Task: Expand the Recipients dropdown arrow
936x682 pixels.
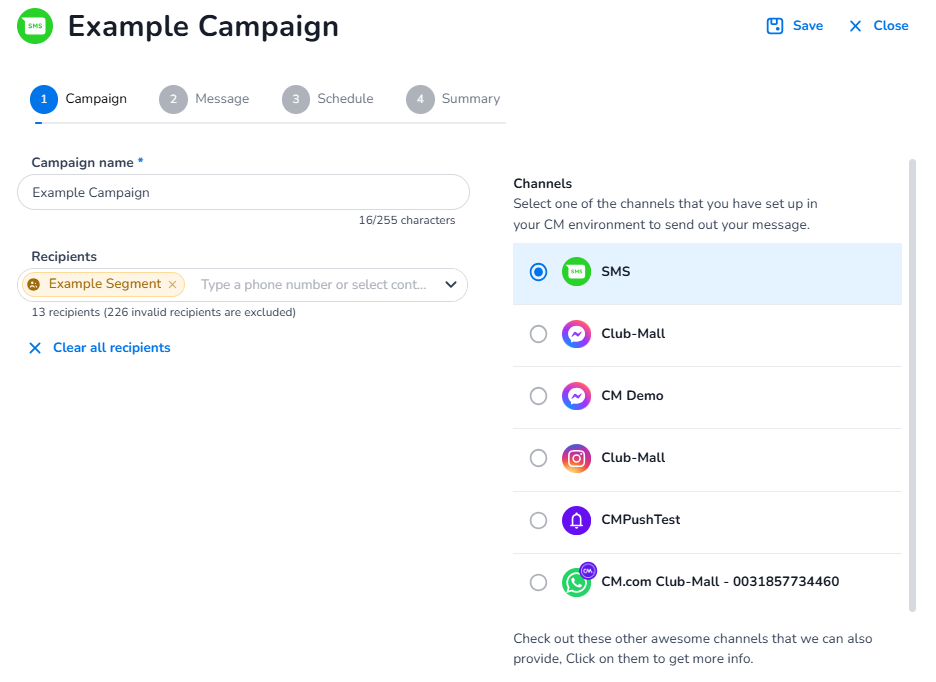Action: tap(451, 285)
